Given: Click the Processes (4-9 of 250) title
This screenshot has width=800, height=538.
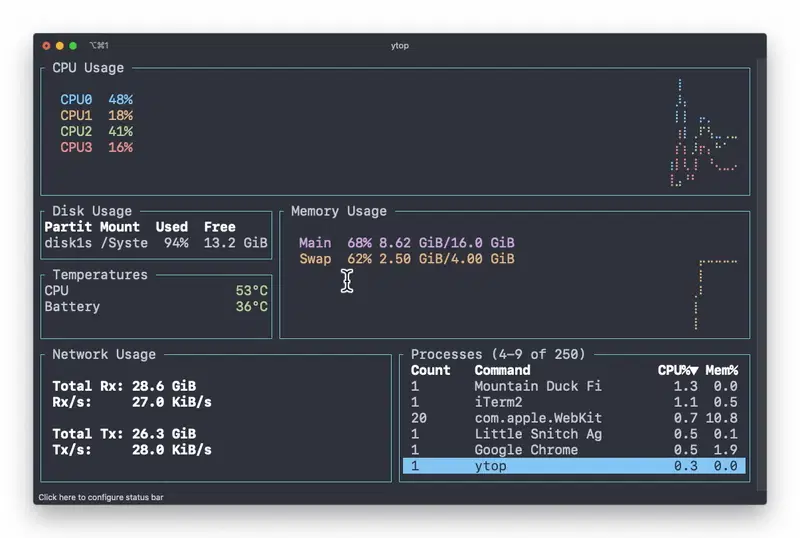Looking at the screenshot, I should tap(498, 354).
